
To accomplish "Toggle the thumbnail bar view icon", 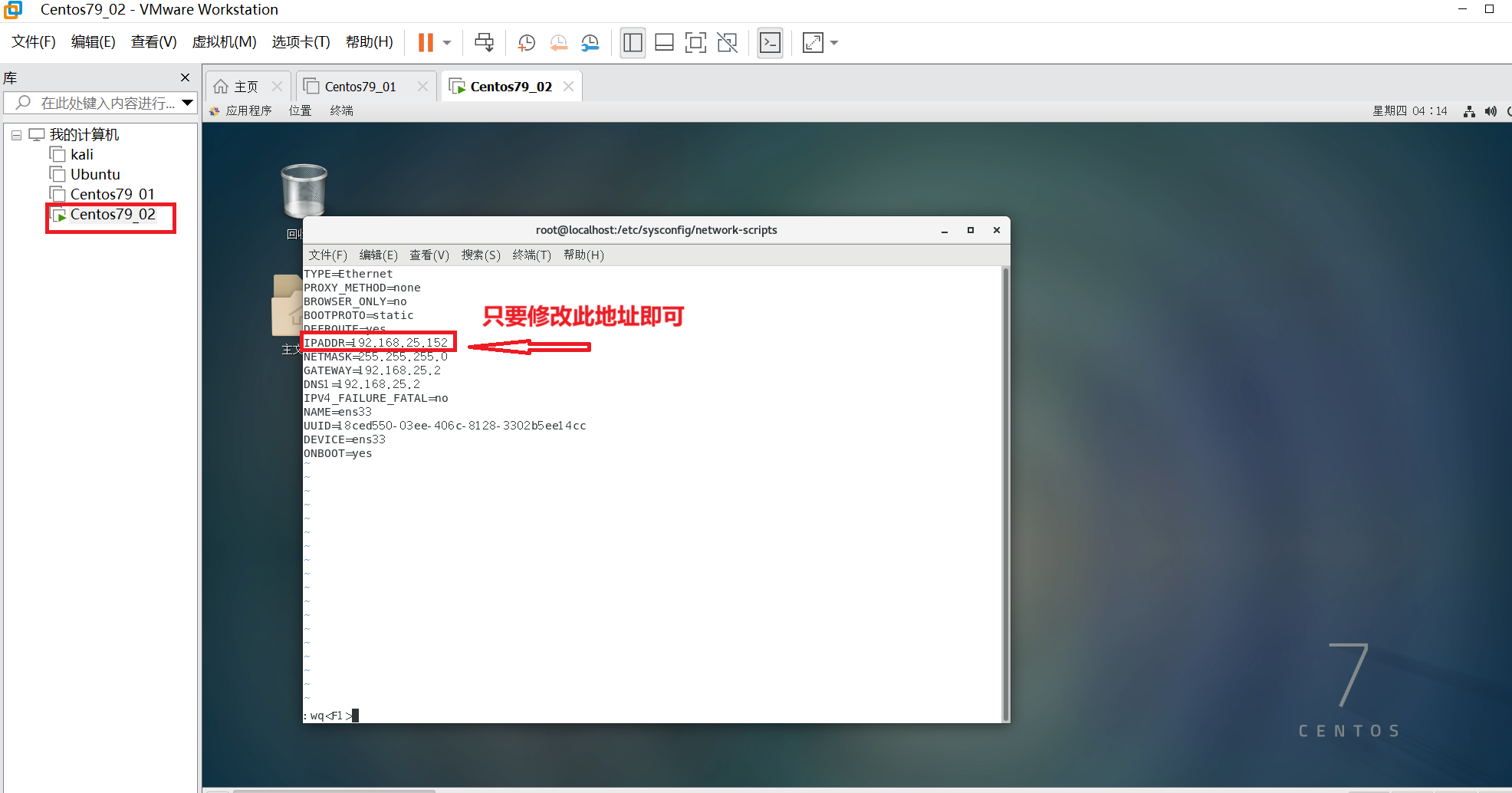I will [x=664, y=43].
